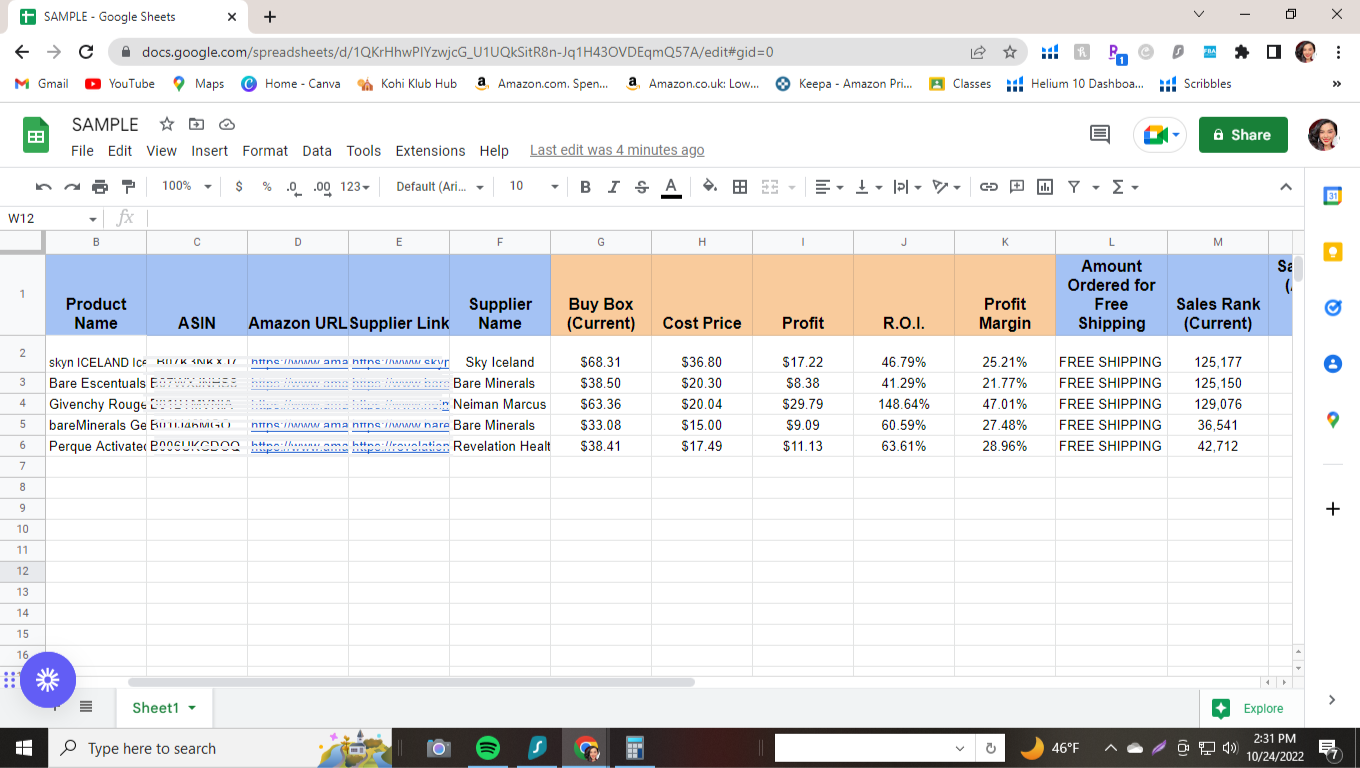This screenshot has width=1360, height=768.
Task: Click the Insert chart icon
Action: tap(1045, 187)
